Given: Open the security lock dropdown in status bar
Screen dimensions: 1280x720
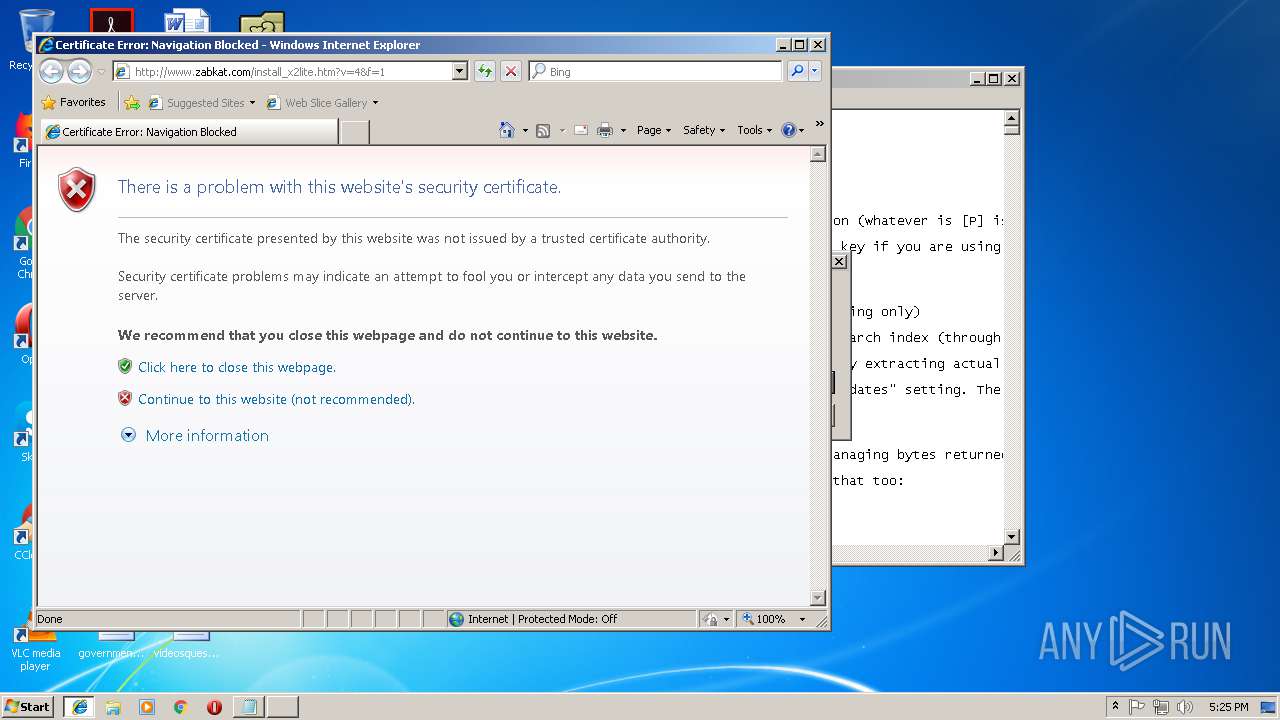Looking at the screenshot, I should [716, 619].
